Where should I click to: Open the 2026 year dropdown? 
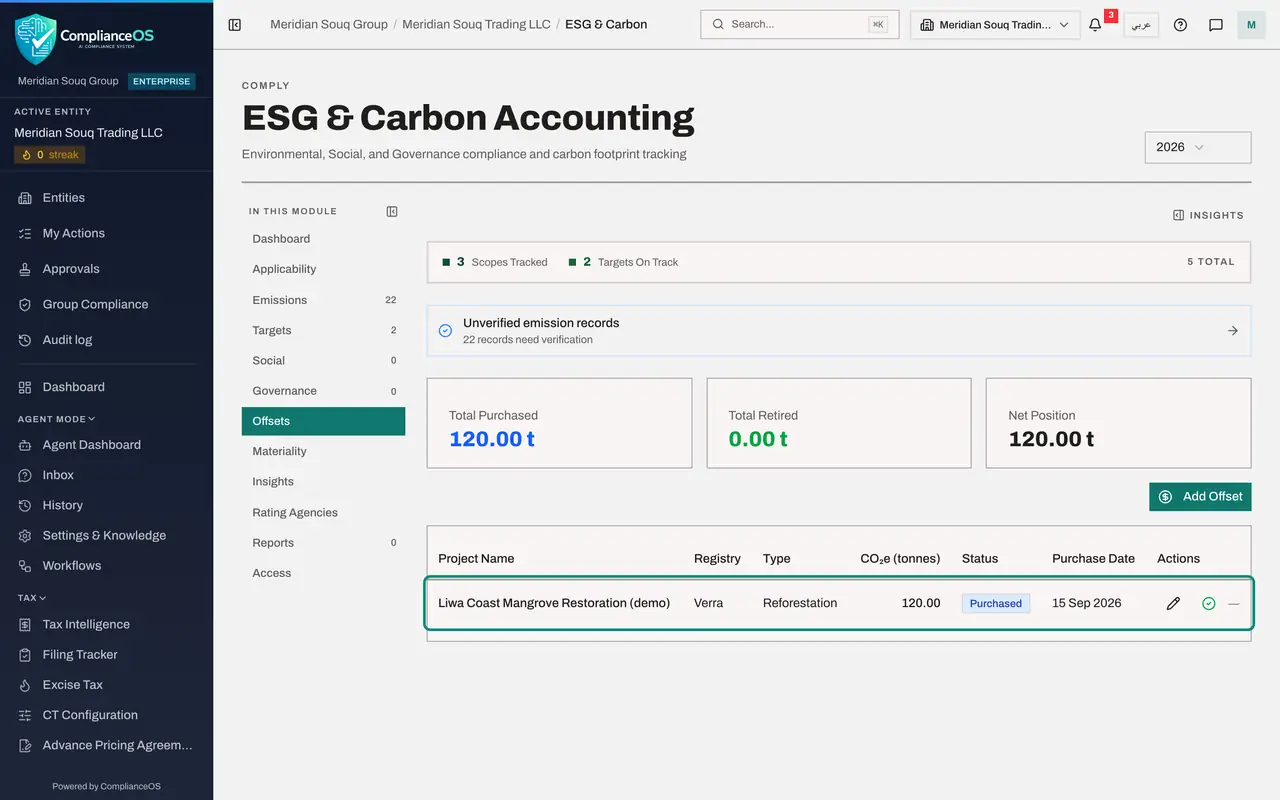(x=1198, y=147)
